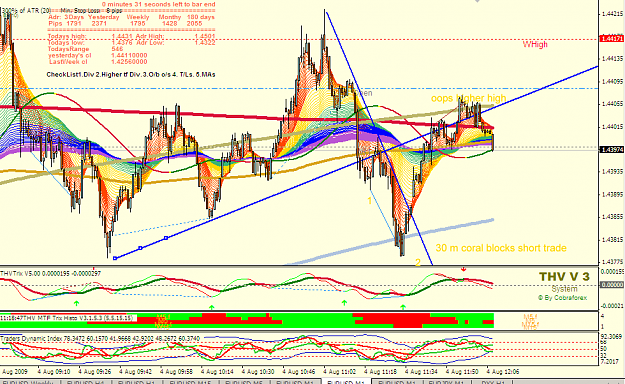The height and width of the screenshot is (384, 625).
Task: Click the '© By Cobraforex' credit text
Action: [x=562, y=297]
